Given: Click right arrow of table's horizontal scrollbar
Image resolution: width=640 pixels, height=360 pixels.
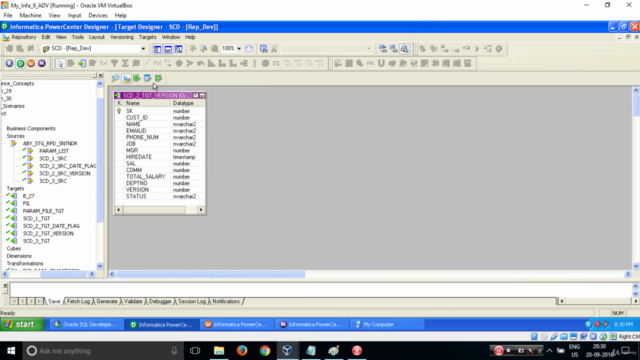Looking at the screenshot, I should coord(201,210).
